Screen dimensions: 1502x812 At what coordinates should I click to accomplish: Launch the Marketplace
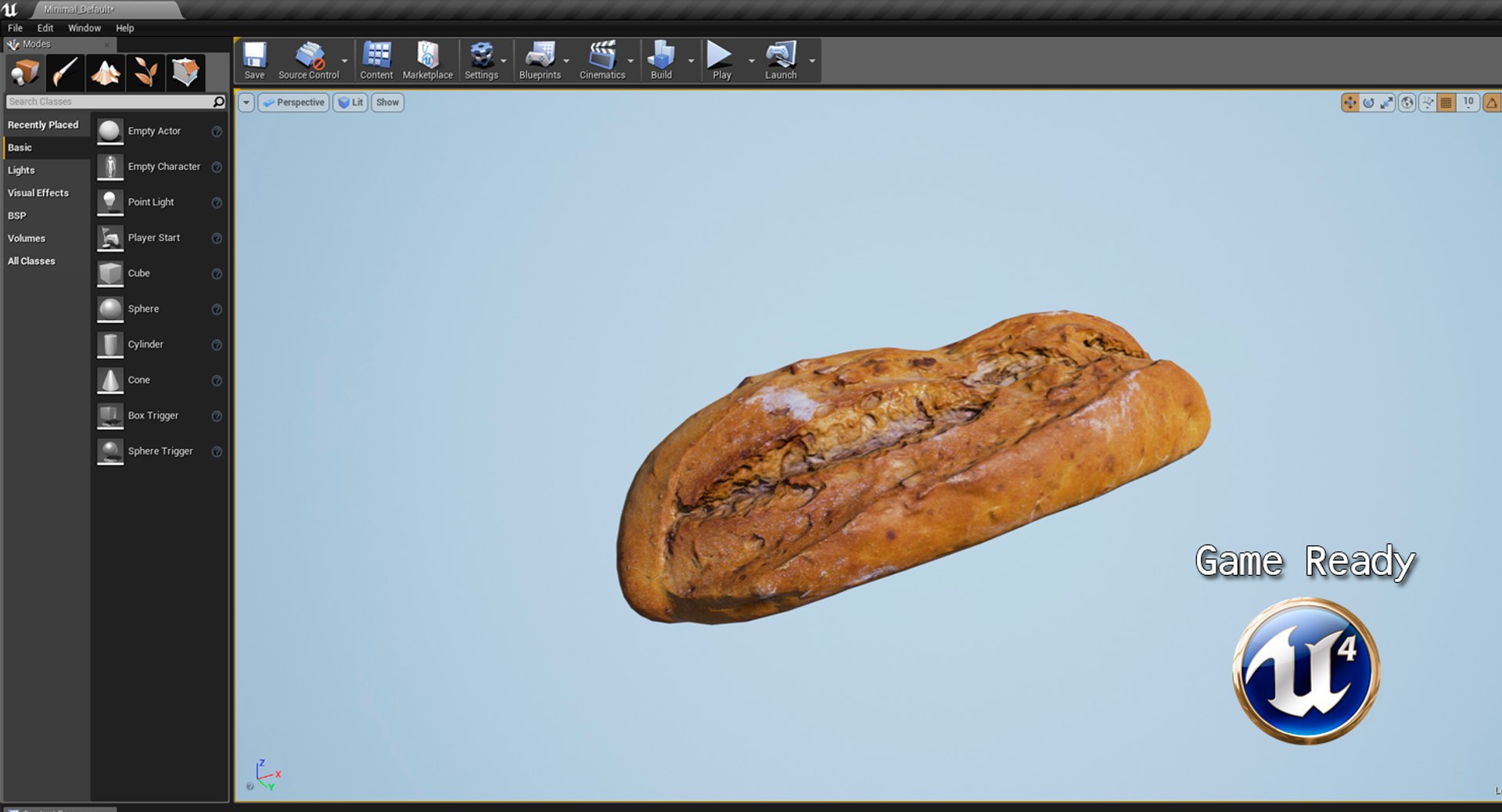point(427,60)
